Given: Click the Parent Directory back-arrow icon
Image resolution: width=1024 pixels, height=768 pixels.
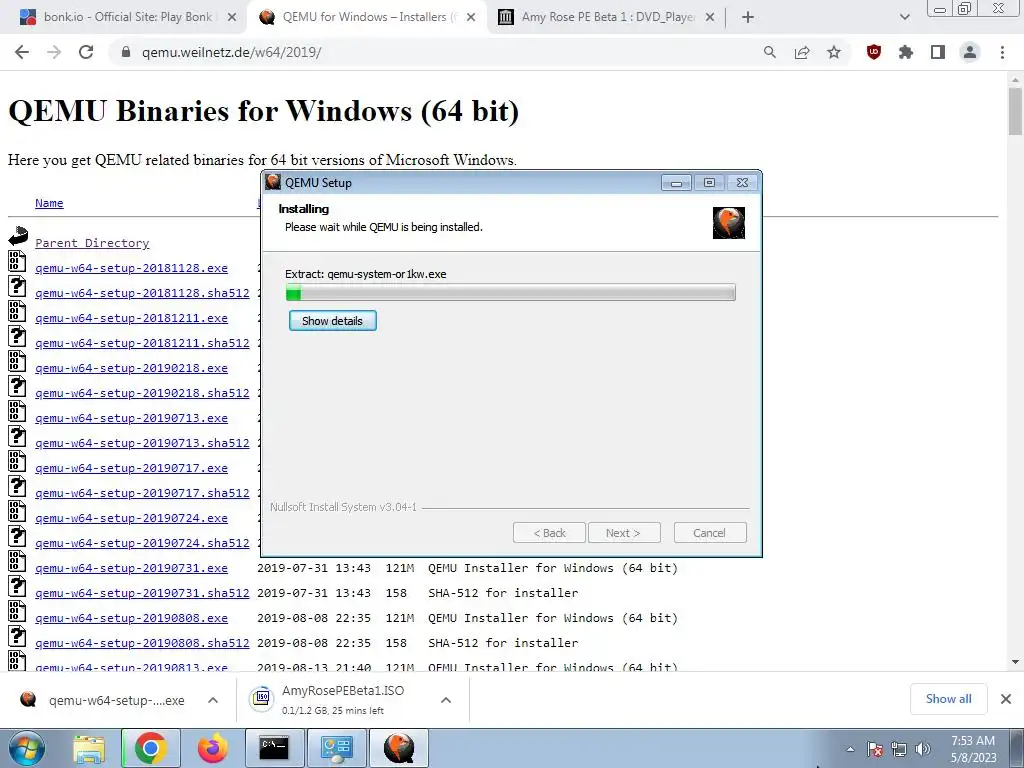Looking at the screenshot, I should [18, 236].
